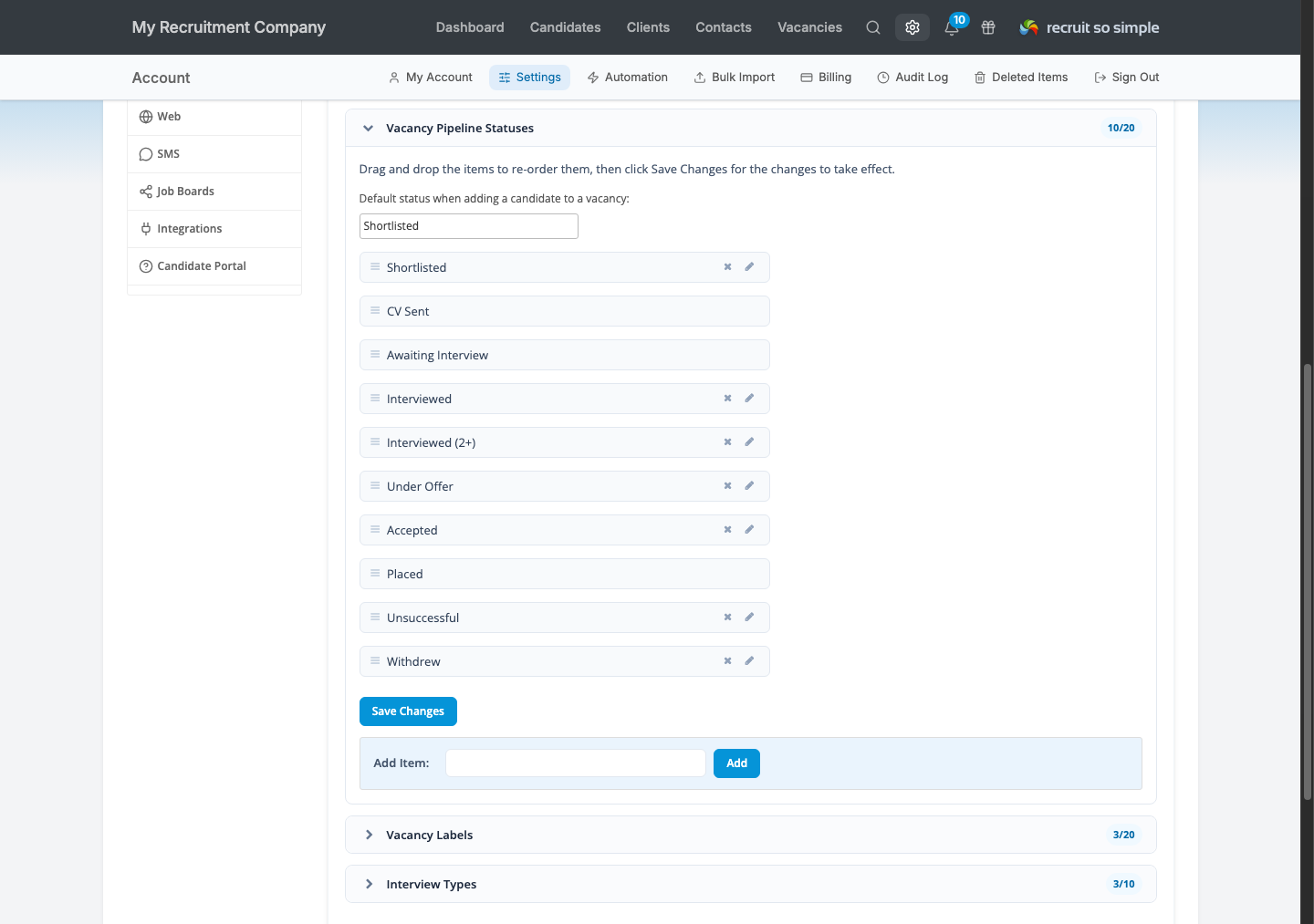Edit the Interviewed status row
Viewport: 1314px width, 924px height.
coord(749,399)
